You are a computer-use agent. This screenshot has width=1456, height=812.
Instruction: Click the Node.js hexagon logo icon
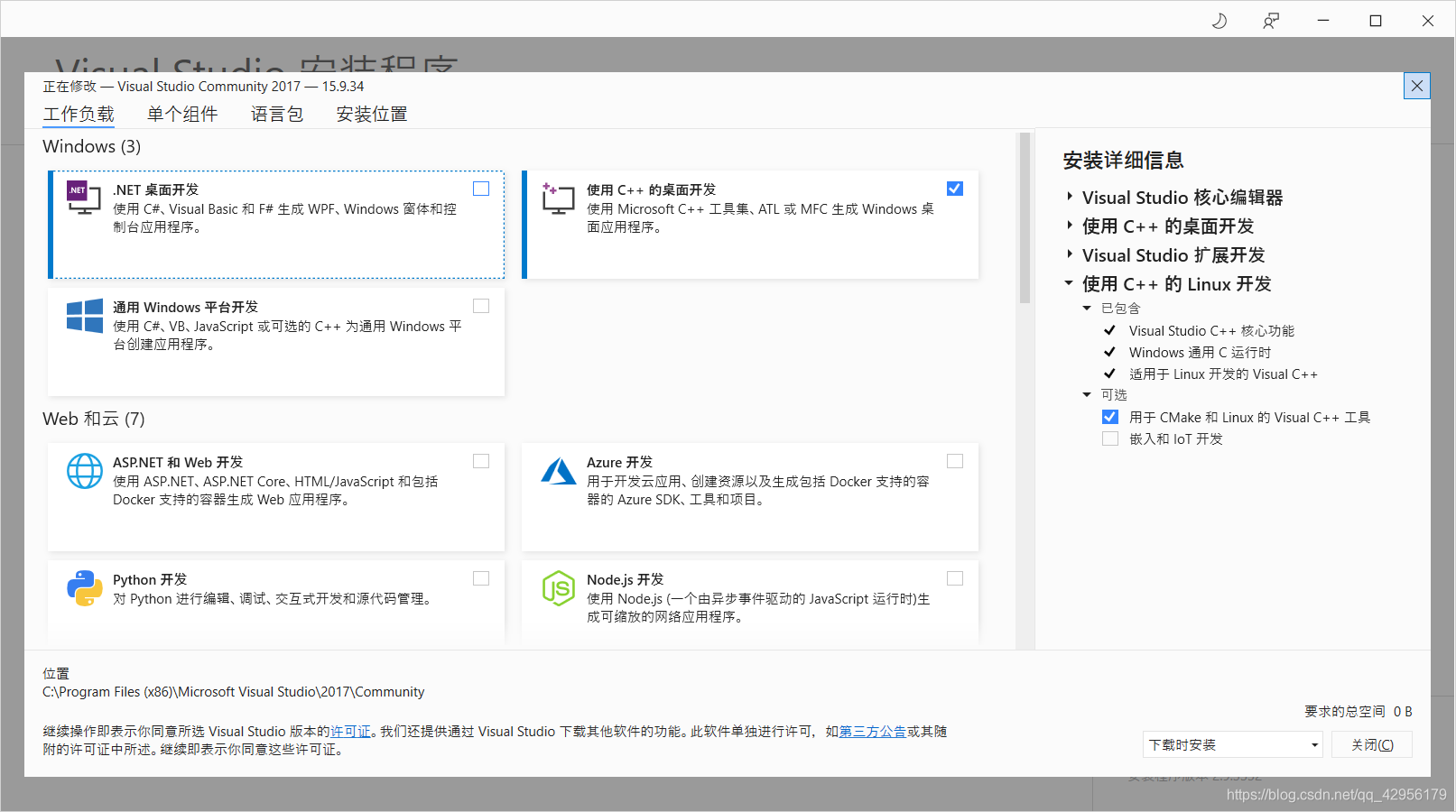(x=559, y=588)
